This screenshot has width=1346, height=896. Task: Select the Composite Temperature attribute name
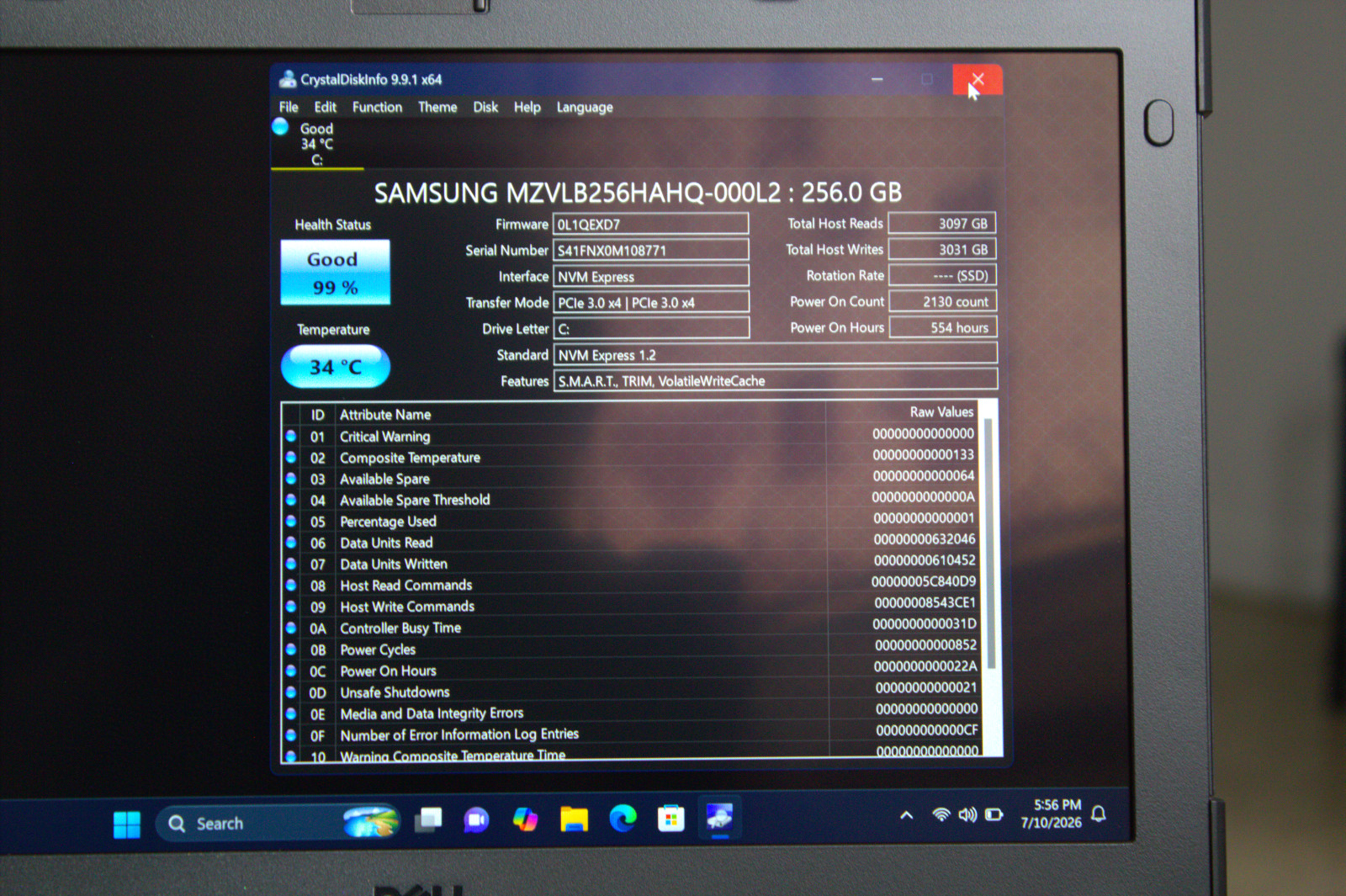click(x=410, y=457)
